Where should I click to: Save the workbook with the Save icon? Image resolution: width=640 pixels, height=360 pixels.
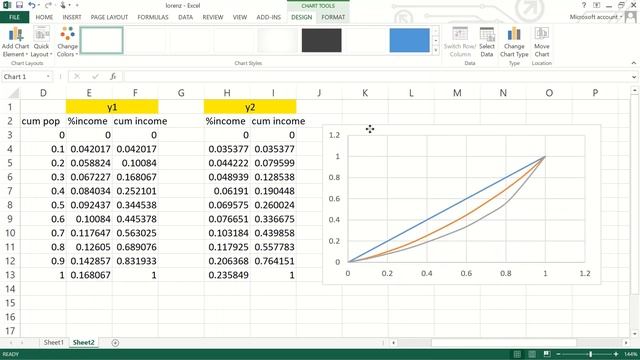click(19, 5)
